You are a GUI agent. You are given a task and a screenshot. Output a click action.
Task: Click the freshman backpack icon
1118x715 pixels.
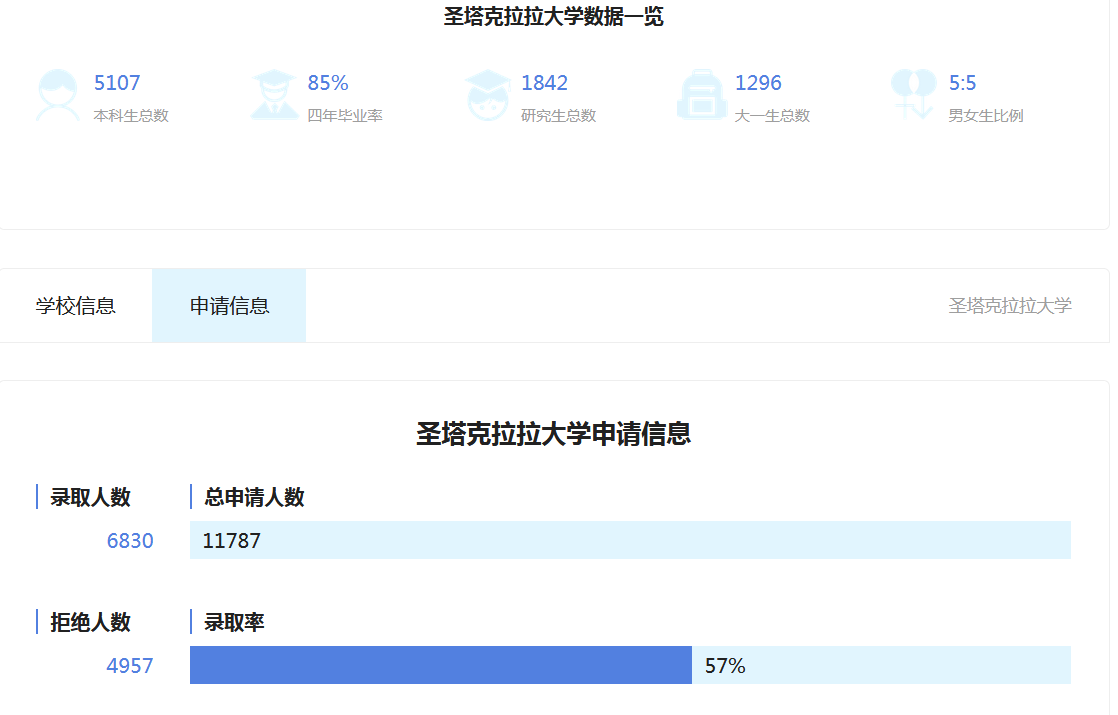pyautogui.click(x=701, y=96)
